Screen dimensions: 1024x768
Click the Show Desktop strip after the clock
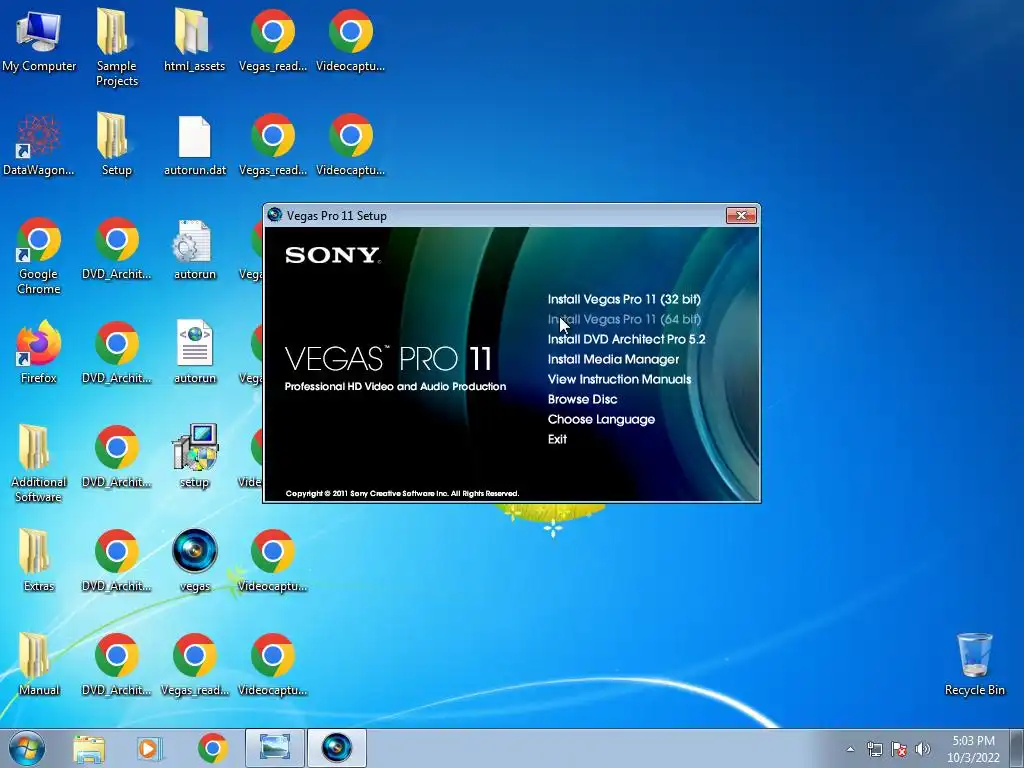coord(1017,748)
